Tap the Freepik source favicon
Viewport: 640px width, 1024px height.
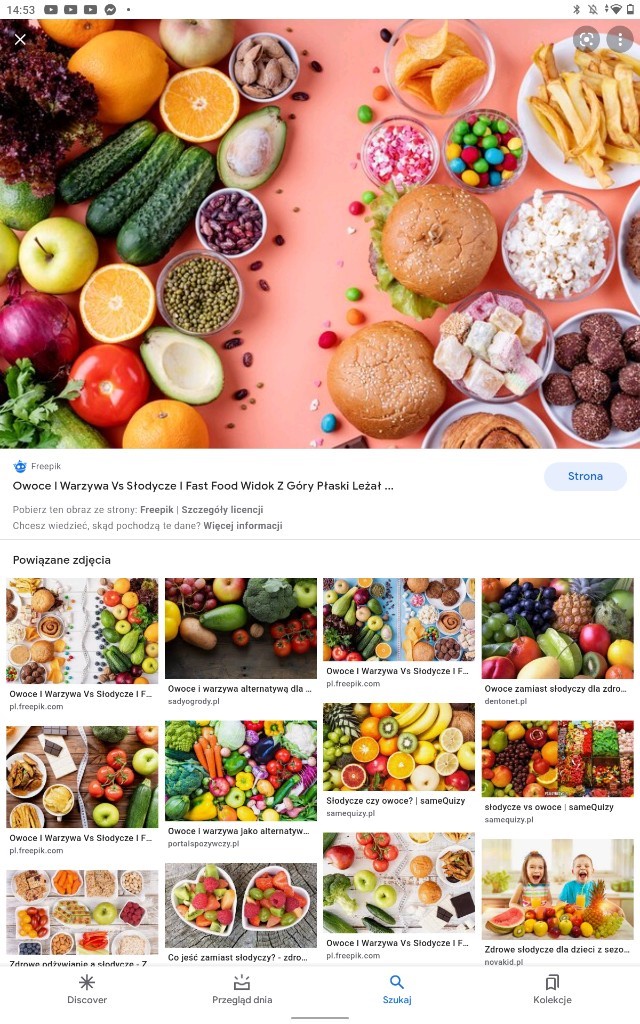pos(20,466)
